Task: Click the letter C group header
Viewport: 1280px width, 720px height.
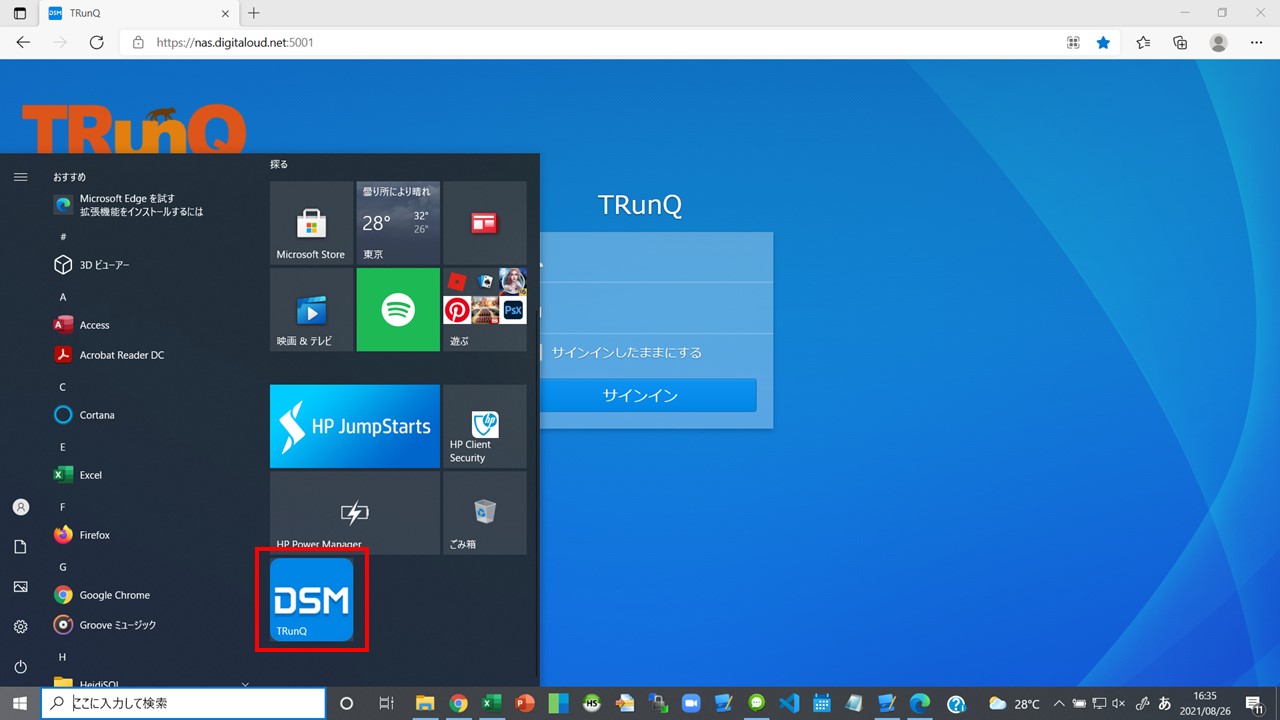Action: tap(63, 387)
